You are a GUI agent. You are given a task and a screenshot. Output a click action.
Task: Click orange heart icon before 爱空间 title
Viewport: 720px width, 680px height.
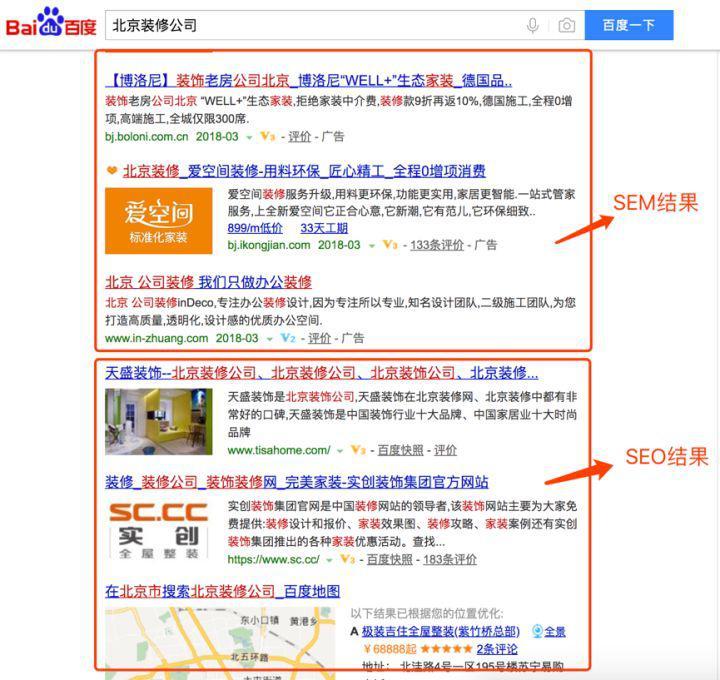tap(112, 171)
